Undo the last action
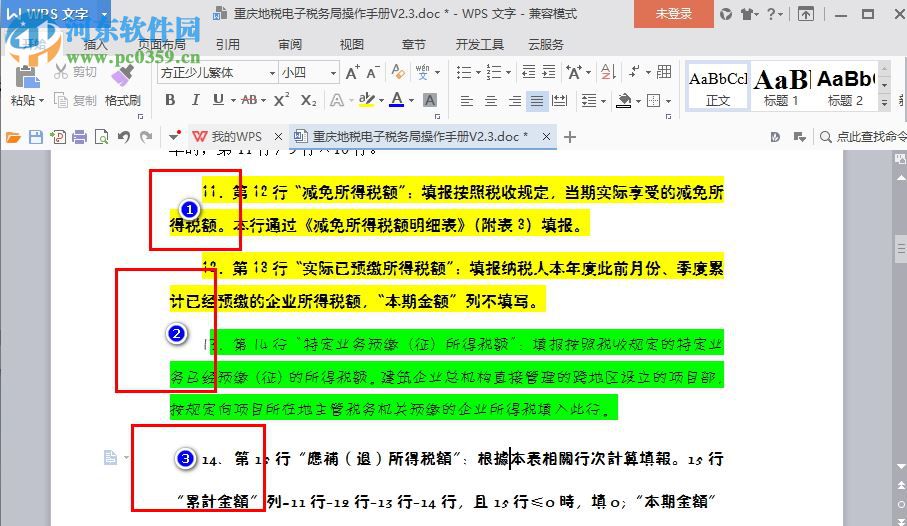The height and width of the screenshot is (526, 907). 123,137
